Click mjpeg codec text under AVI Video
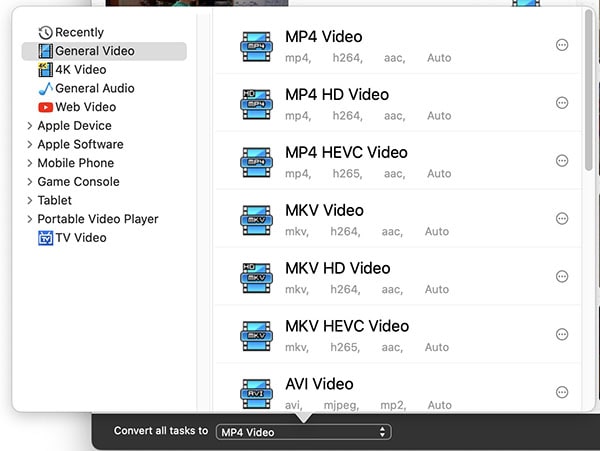This screenshot has width=600, height=451. tap(341, 405)
